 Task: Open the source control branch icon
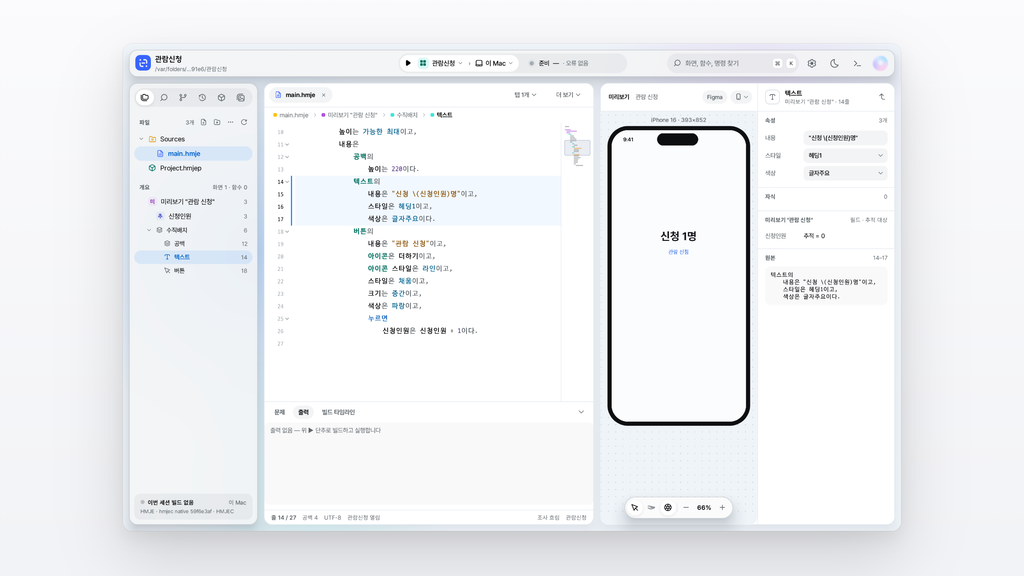[x=183, y=97]
